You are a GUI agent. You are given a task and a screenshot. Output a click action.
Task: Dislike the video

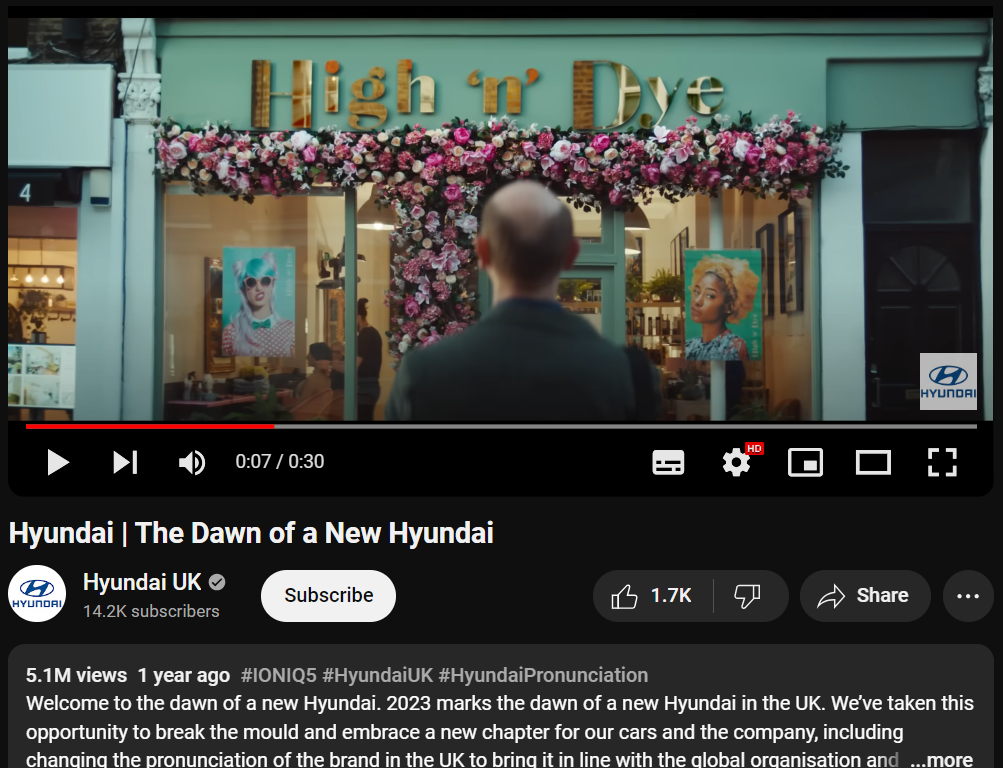click(748, 595)
